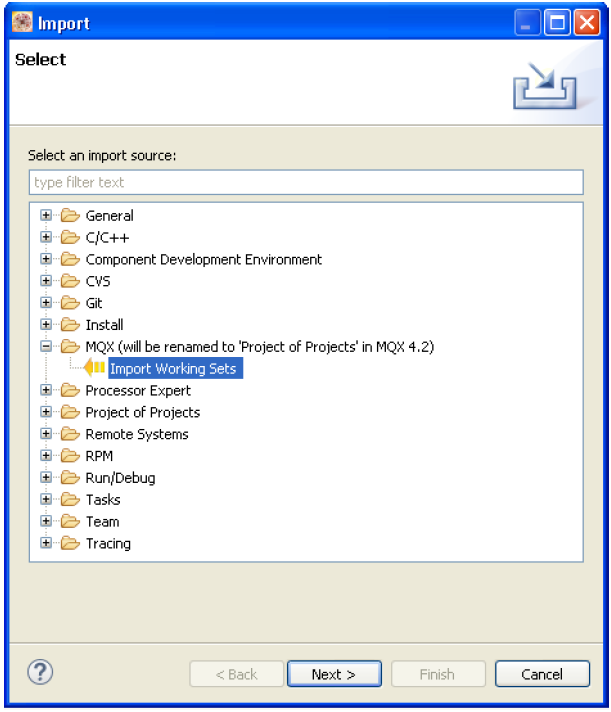Image resolution: width=611 pixels, height=712 pixels.
Task: Select the Tasks category label
Action: (x=102, y=500)
